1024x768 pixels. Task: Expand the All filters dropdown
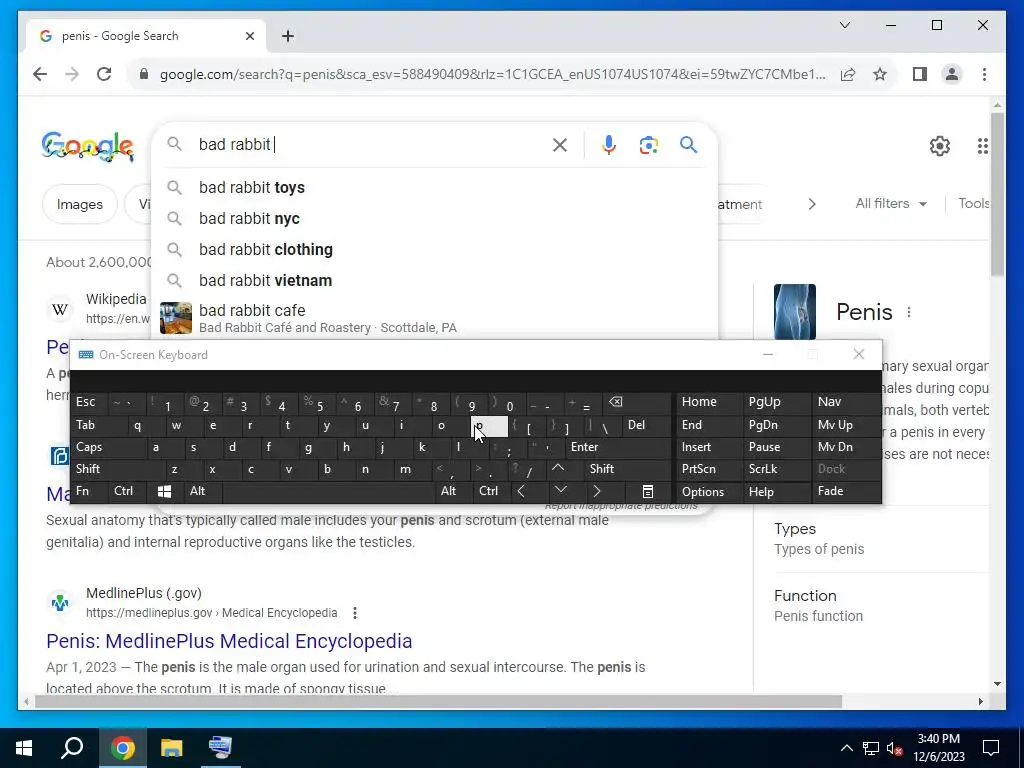(891, 204)
